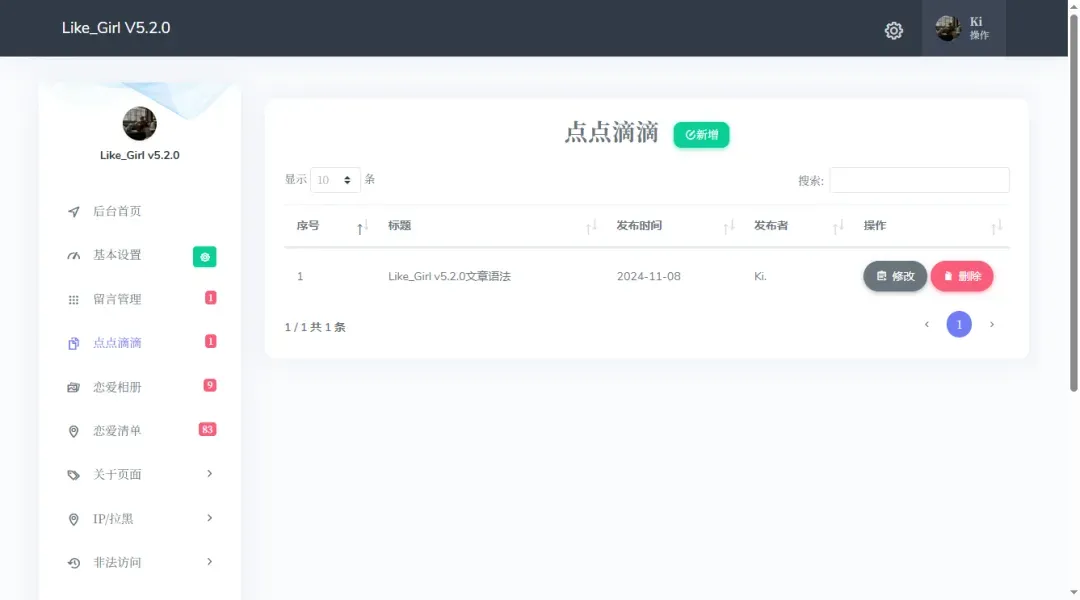Screen dimensions: 1080x600
Task: Sort the table by 发布时间 column
Action: [x=674, y=225]
